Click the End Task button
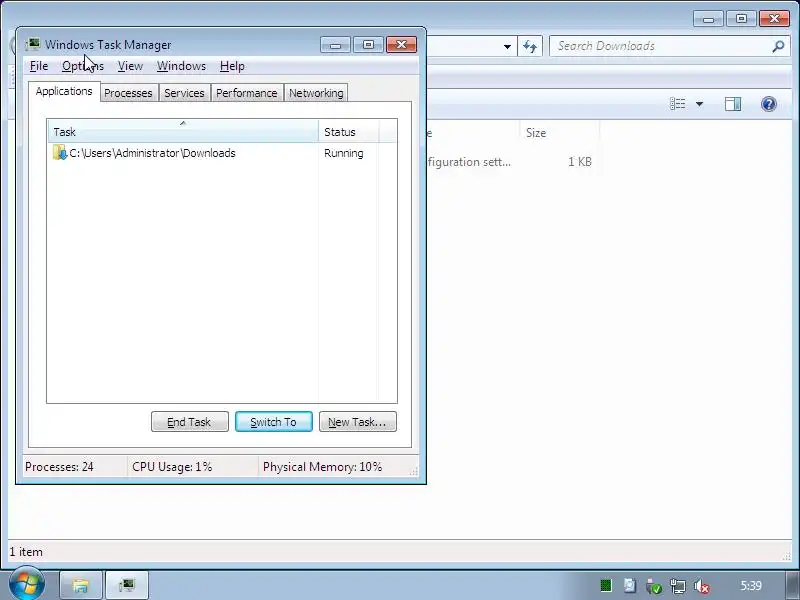Viewport: 800px width, 600px height. tap(189, 422)
